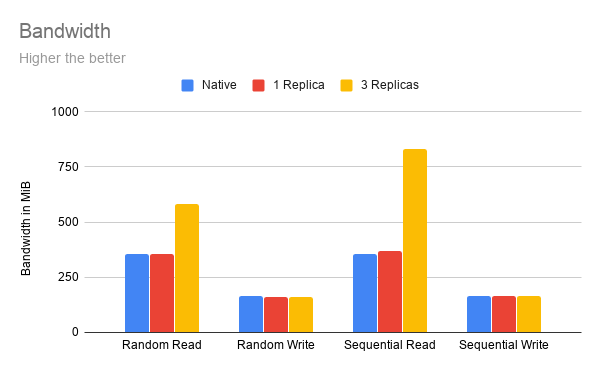Select the 'Bandwidth in MiB' axis title

26,228
